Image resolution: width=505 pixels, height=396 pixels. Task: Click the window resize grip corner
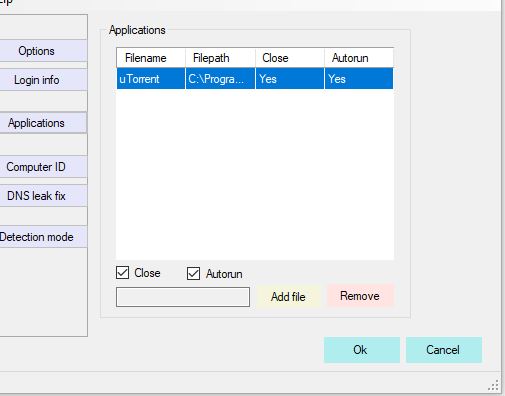click(494, 385)
